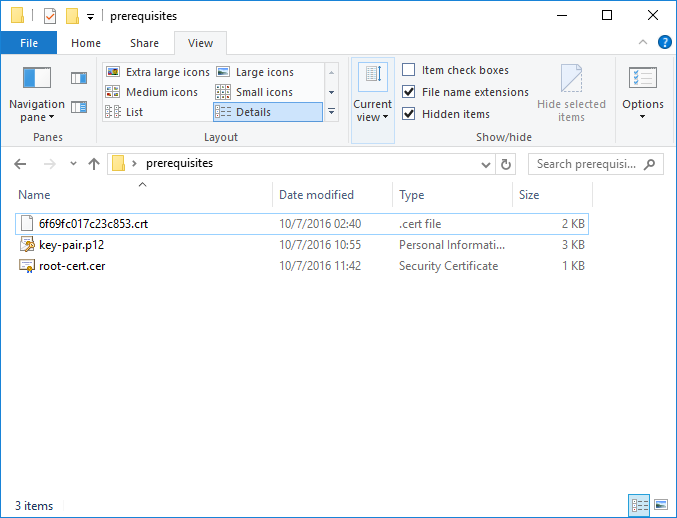Click the Navigation pane icon
The height and width of the screenshot is (518, 677).
coord(37,78)
